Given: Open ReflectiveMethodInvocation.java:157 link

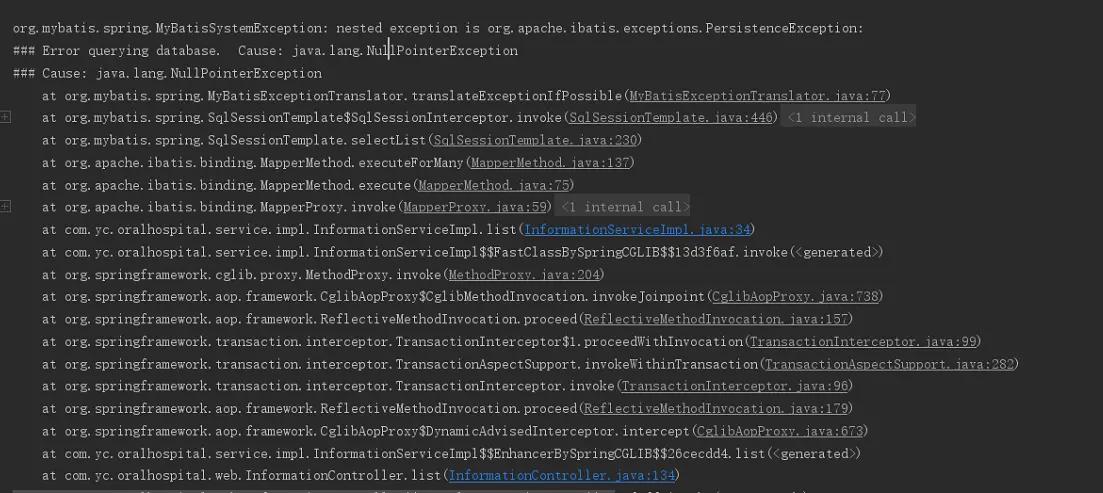Looking at the screenshot, I should pyautogui.click(x=715, y=319).
